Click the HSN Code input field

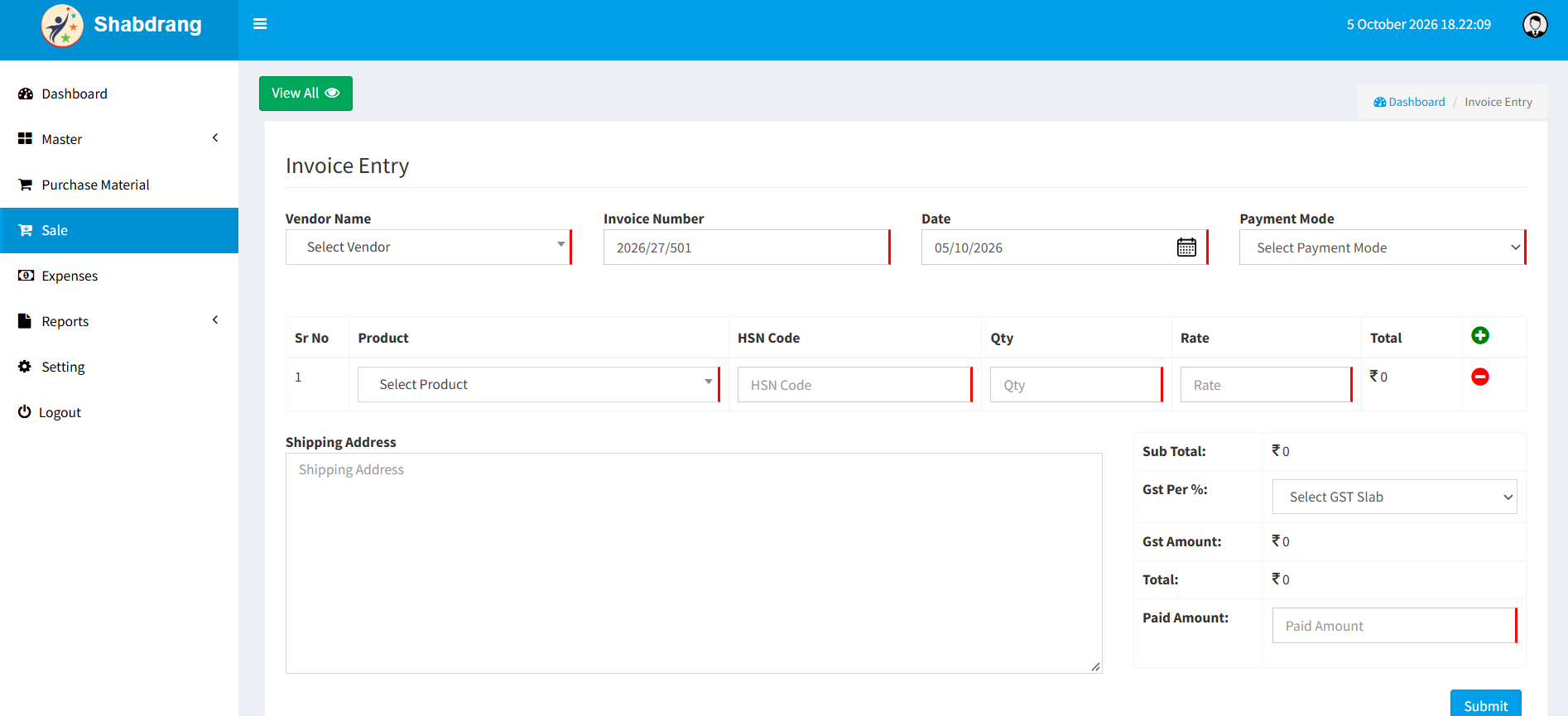click(855, 385)
